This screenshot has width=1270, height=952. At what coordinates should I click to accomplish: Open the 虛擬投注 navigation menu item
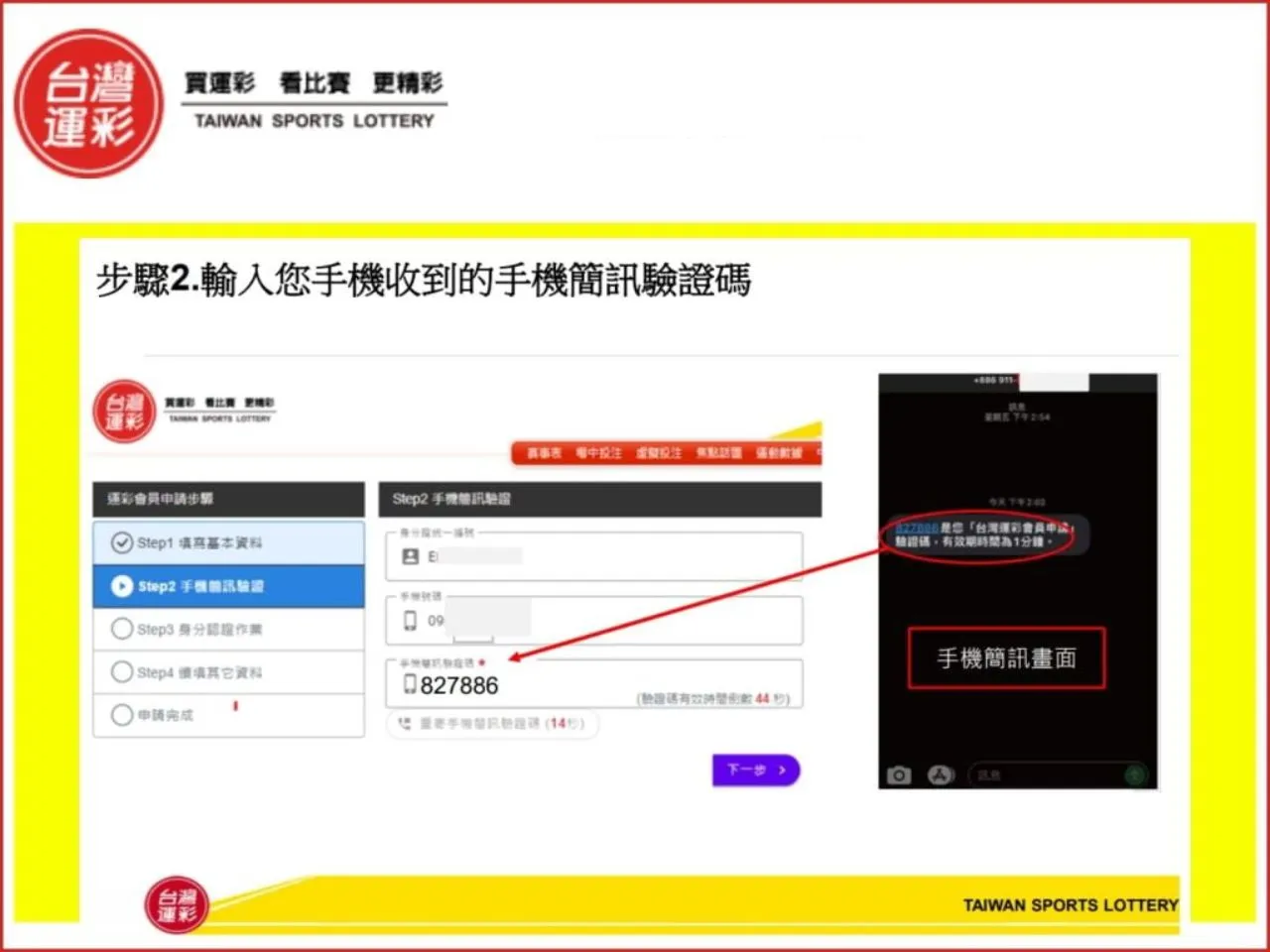tap(659, 453)
